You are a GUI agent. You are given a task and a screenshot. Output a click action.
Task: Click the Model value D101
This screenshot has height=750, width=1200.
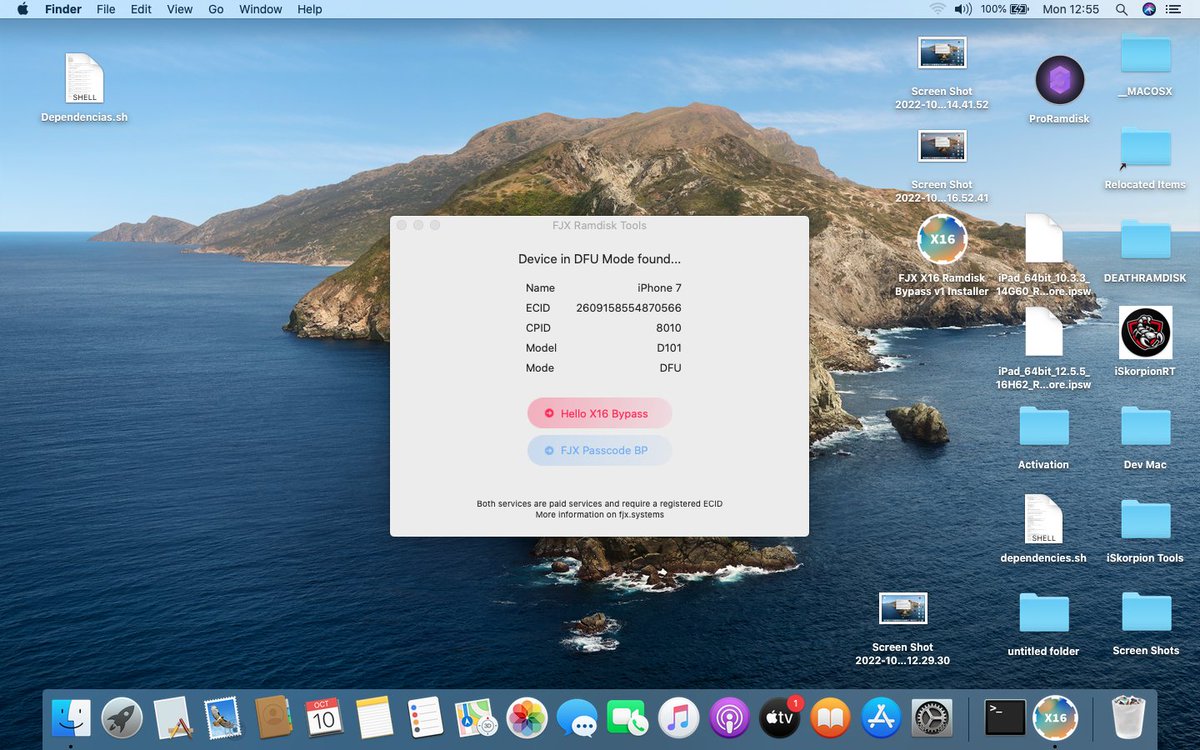[669, 348]
